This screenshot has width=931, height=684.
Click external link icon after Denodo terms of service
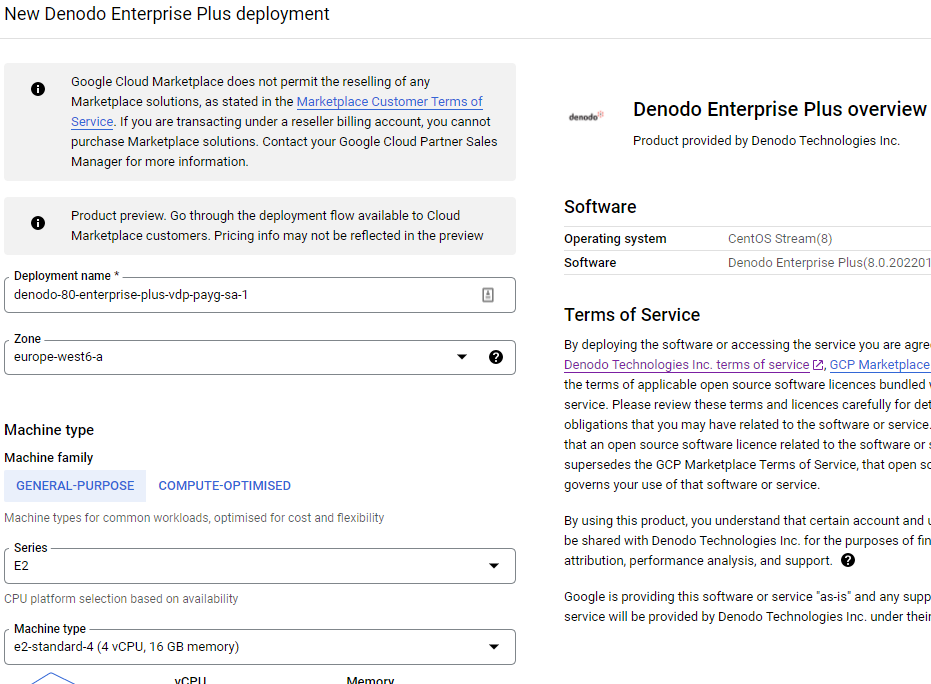tap(818, 365)
